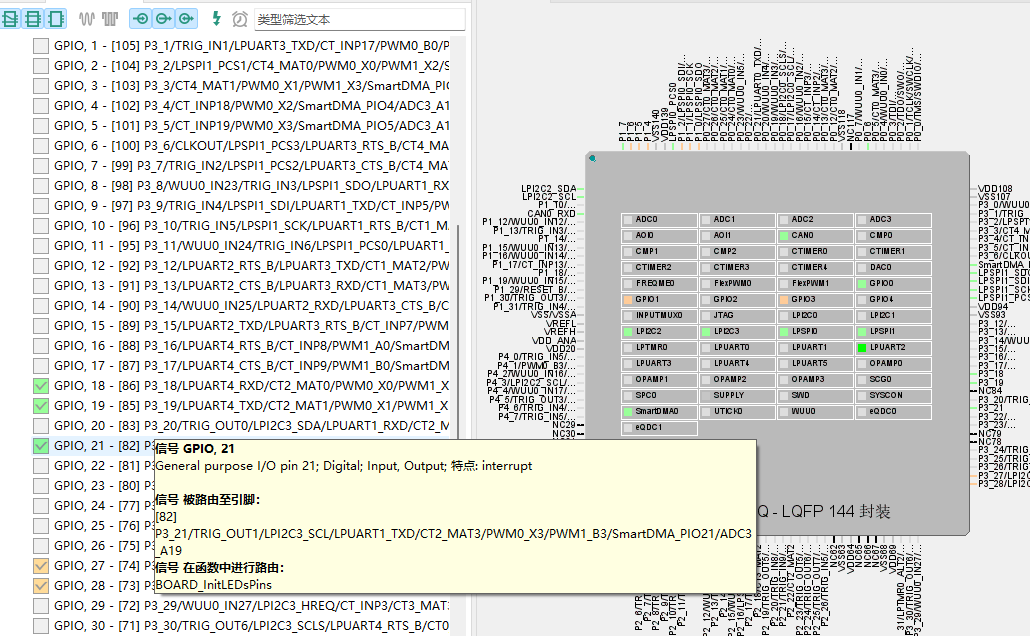Click the alarm clock toolbar icon
The width and height of the screenshot is (1030, 636).
point(240,18)
